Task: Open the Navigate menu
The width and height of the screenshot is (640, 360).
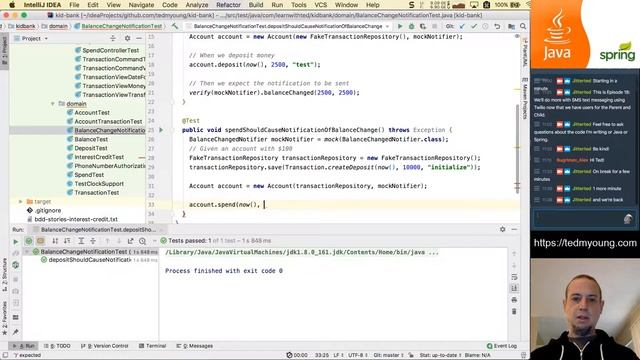Action: point(141,5)
